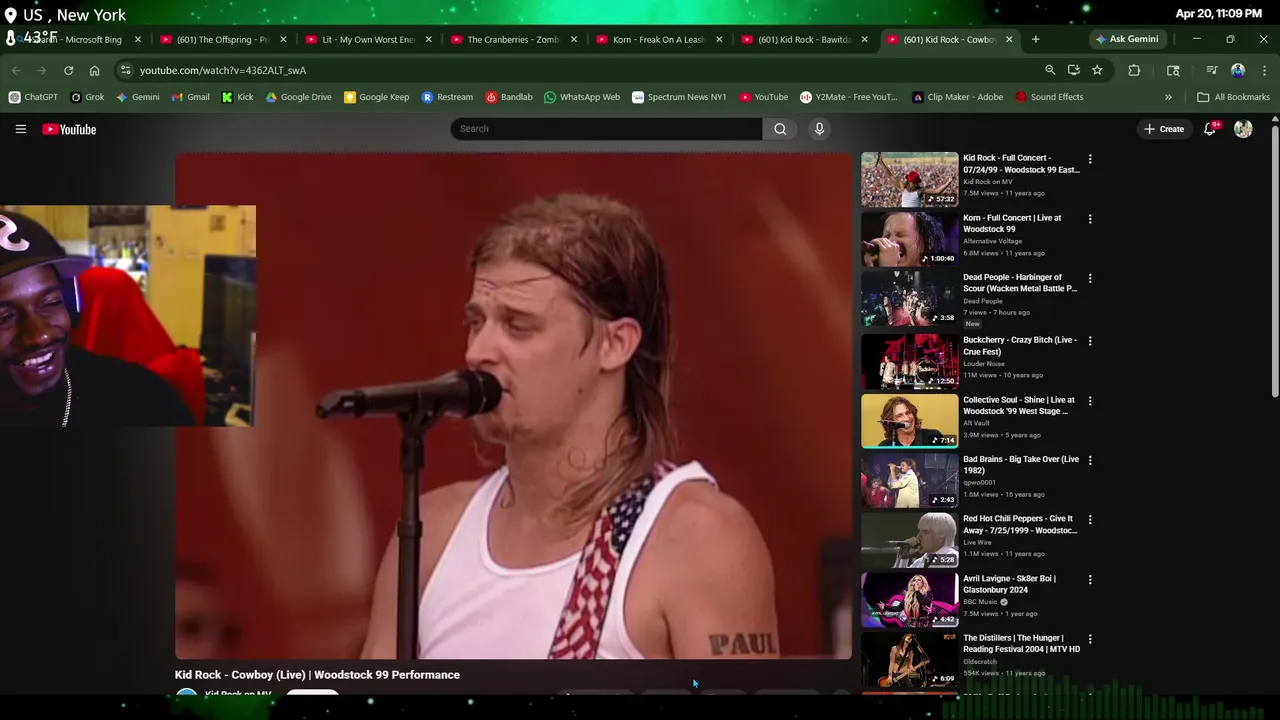Open the Gmail bookmark
1280x720 pixels.
click(x=190, y=97)
